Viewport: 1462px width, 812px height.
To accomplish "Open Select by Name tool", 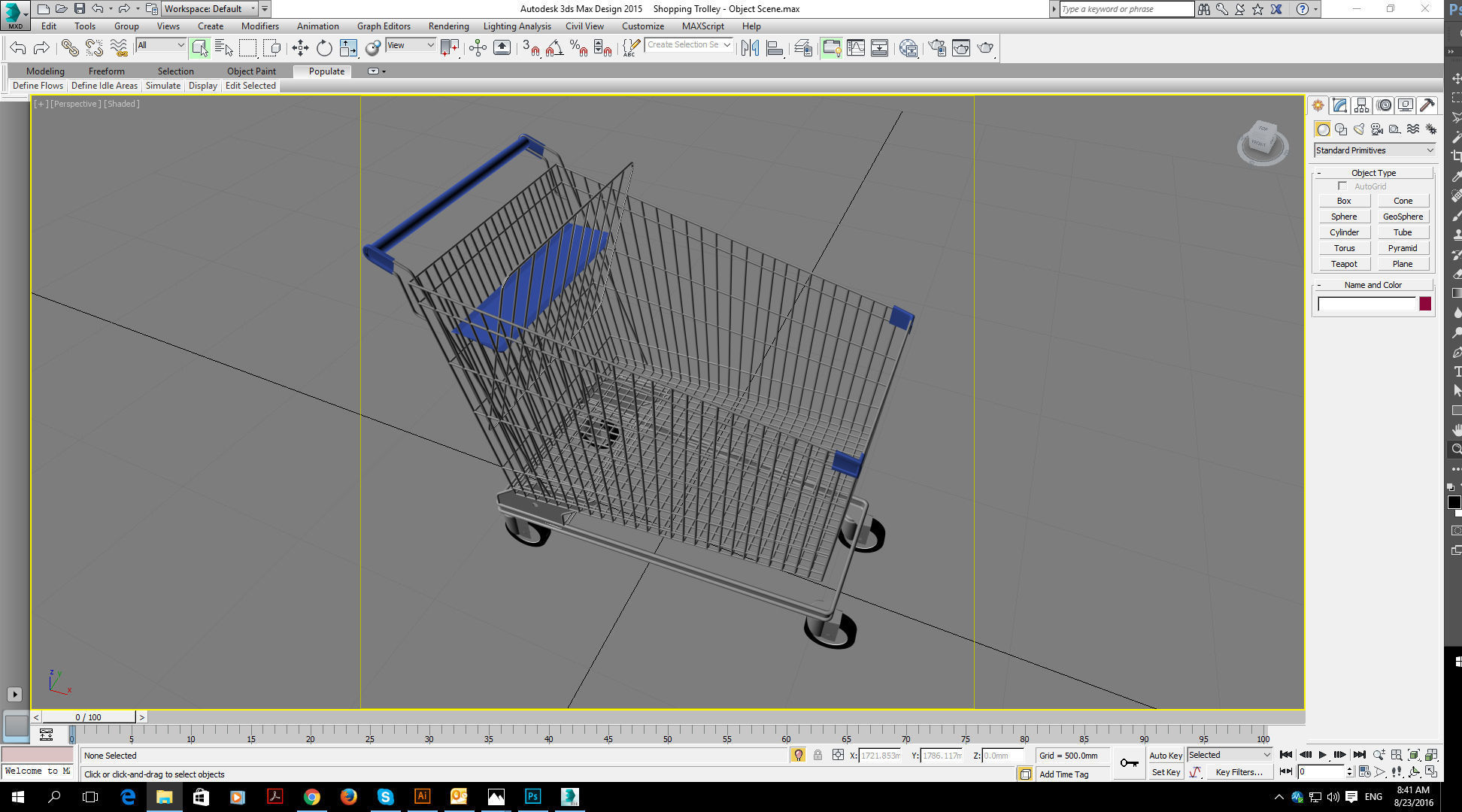I will [223, 48].
